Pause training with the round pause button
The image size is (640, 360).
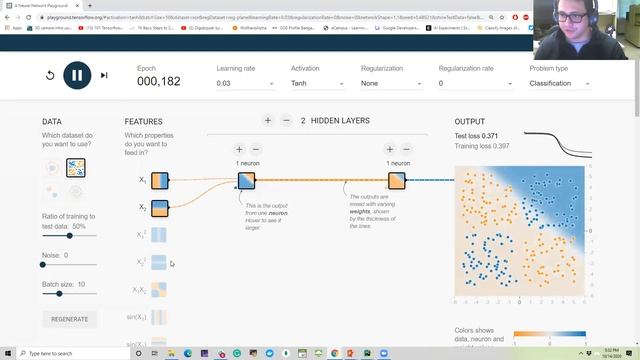[77, 75]
